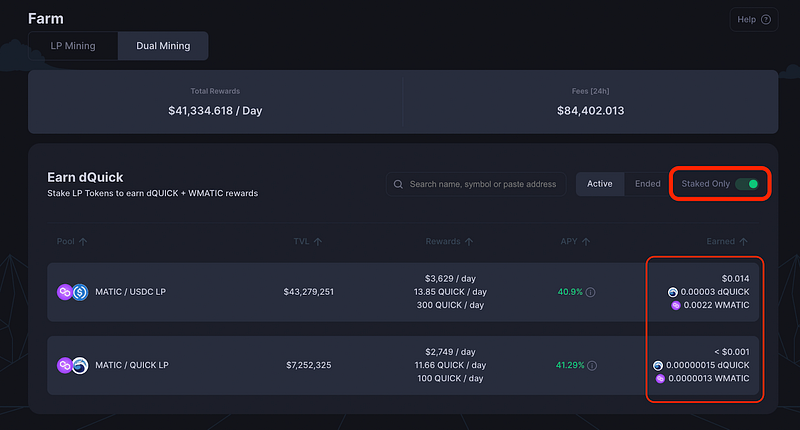Click the dQUICK icon beside 0.00000015 dQUICK

point(658,366)
